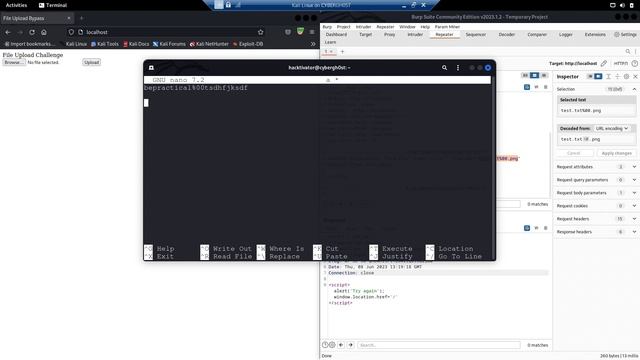Viewport: 640px width, 360px height.
Task: Open Inspector settings gear icon
Action: pos(627,76)
